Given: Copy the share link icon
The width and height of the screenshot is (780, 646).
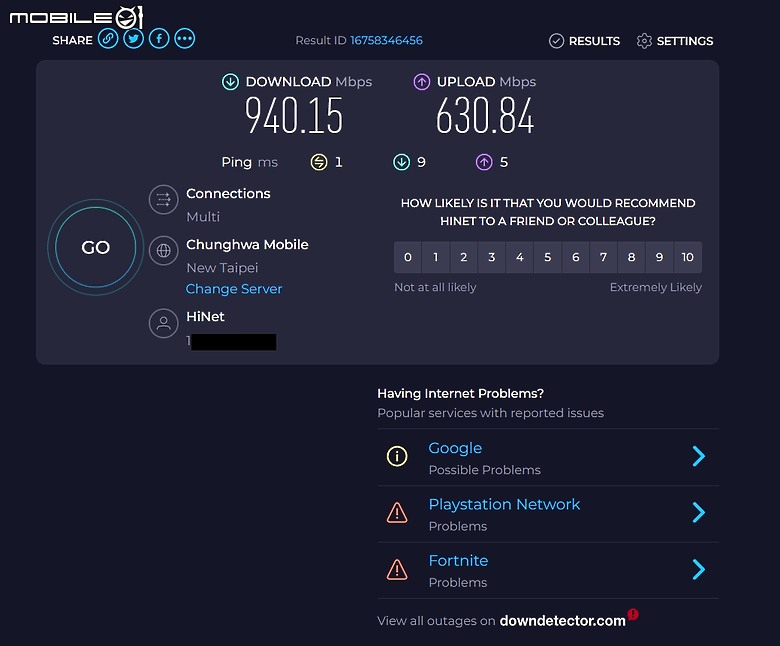Looking at the screenshot, I should coord(108,39).
